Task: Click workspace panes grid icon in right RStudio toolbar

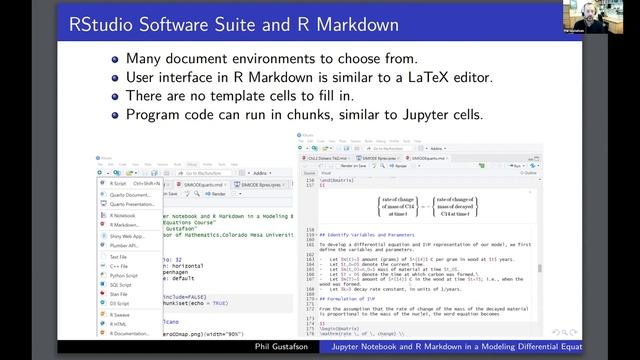Action: [x=421, y=148]
